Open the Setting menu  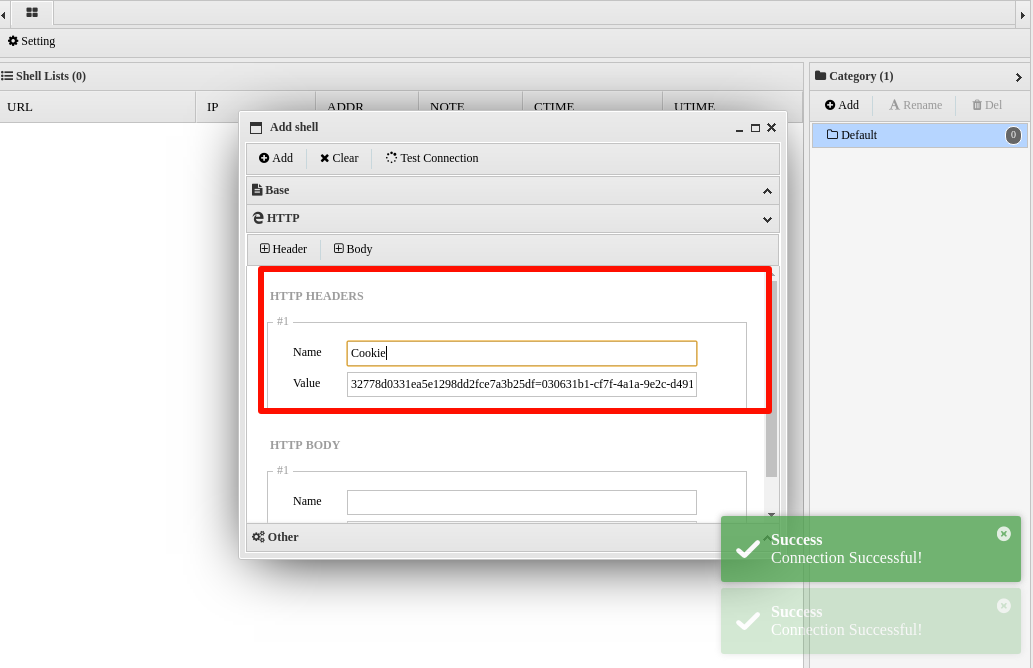[x=32, y=41]
